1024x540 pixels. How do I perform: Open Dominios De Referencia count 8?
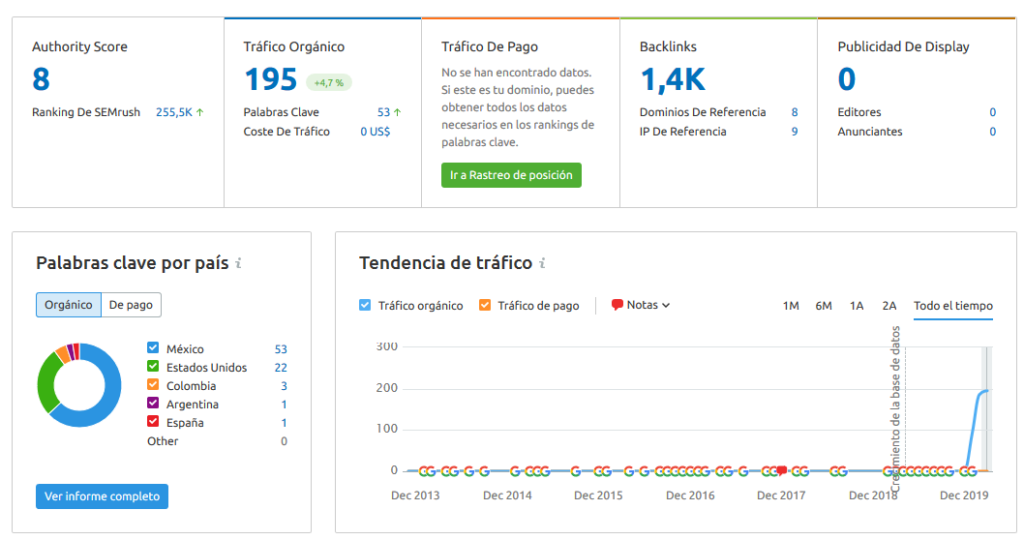coord(795,112)
